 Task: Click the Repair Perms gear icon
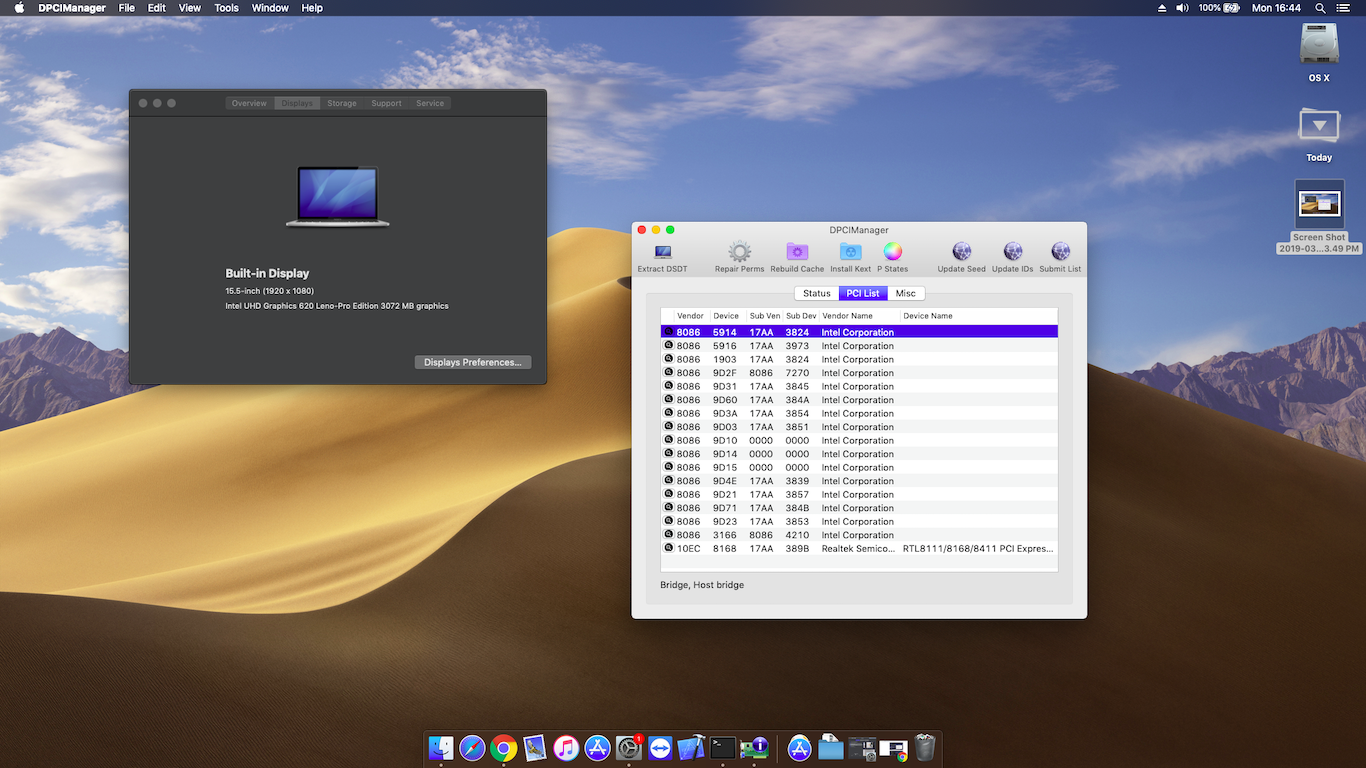coord(739,251)
